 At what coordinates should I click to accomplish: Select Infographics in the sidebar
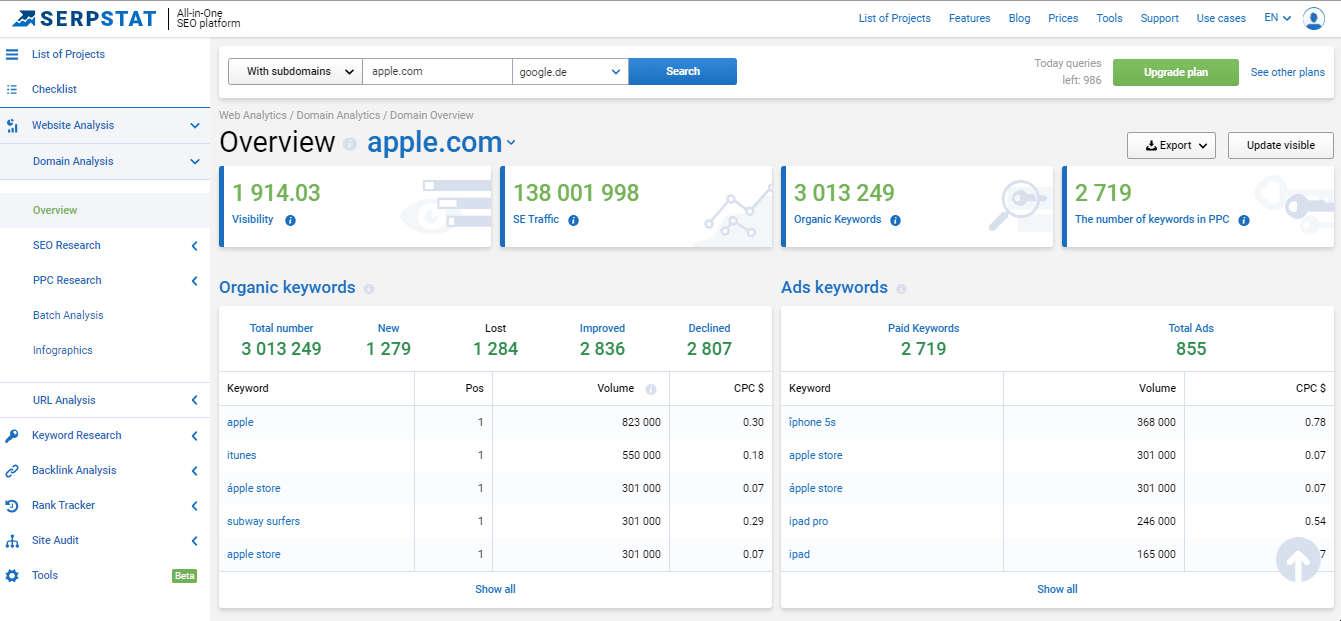[x=62, y=350]
